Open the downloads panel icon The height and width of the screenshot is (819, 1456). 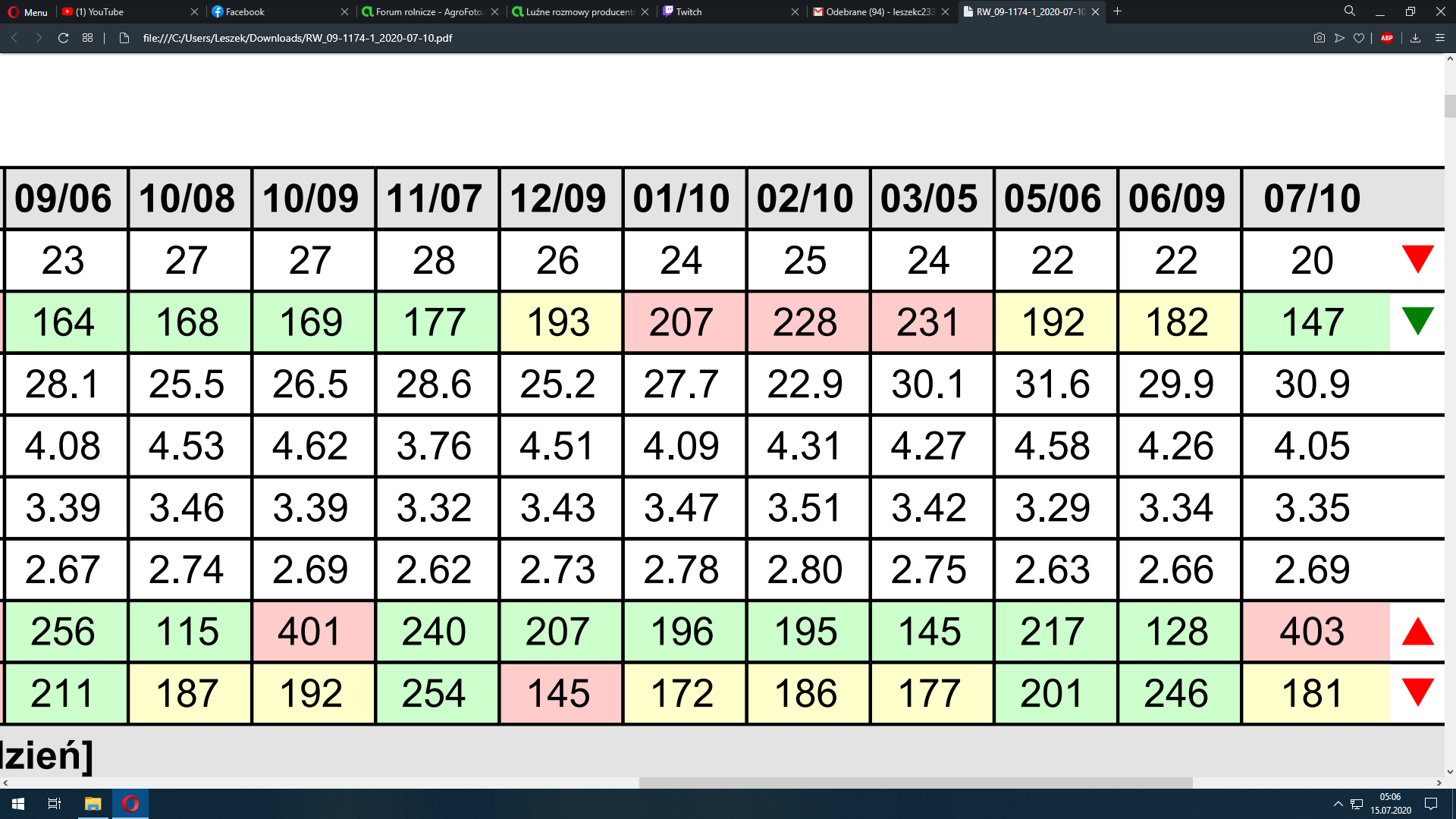pos(1415,38)
